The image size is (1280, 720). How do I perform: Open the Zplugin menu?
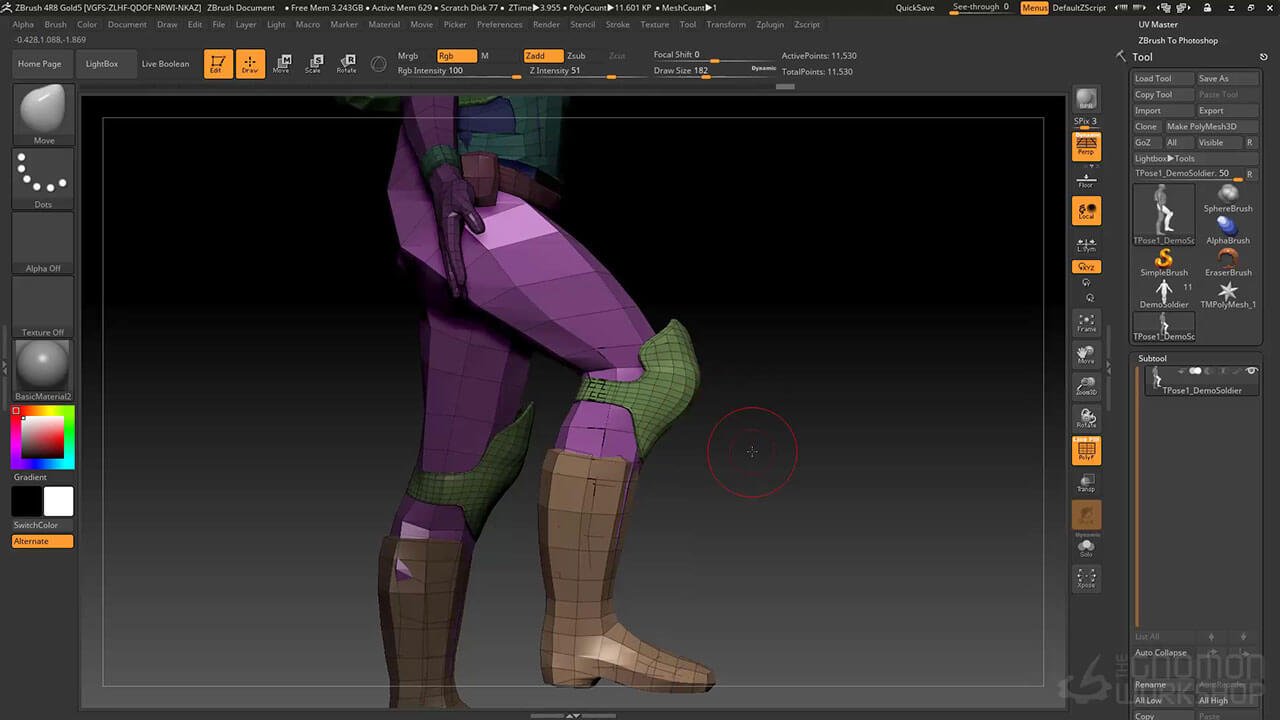(770, 24)
